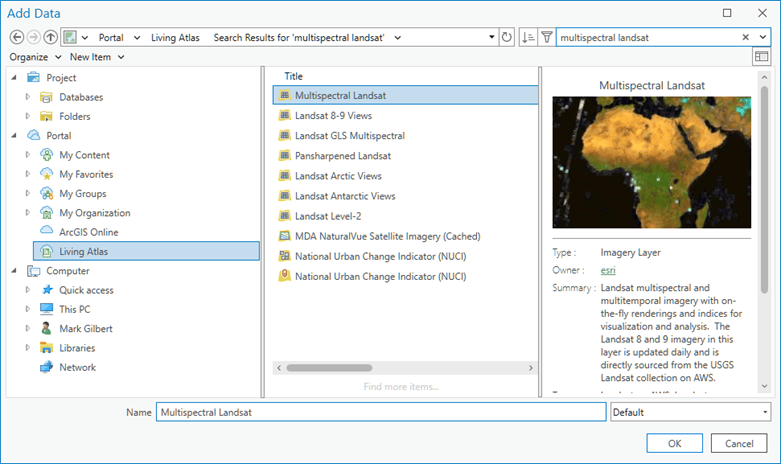
Task: Select Living Atlas in portal tree
Action: 146,251
